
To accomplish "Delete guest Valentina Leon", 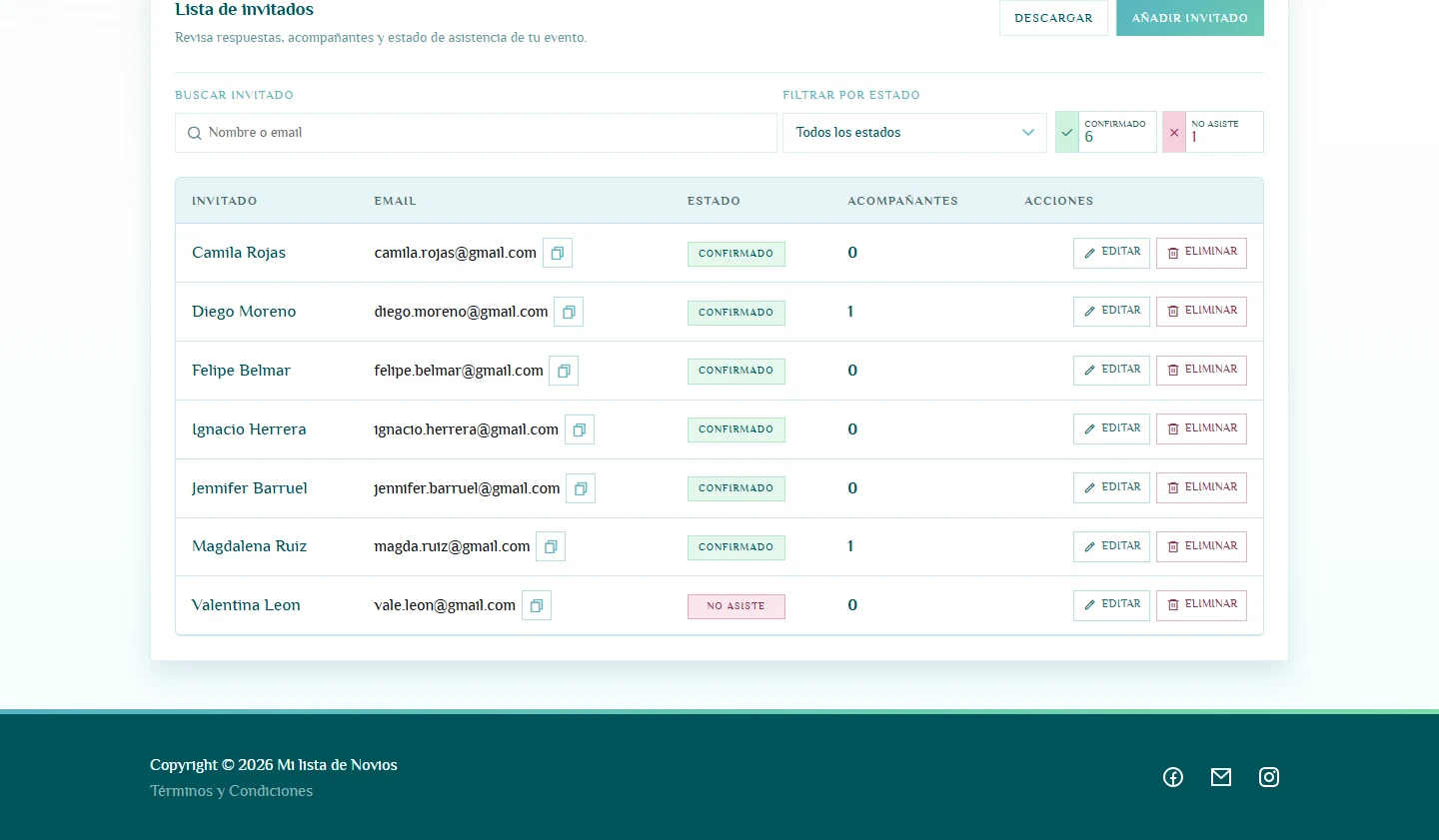I will coord(1201,605).
